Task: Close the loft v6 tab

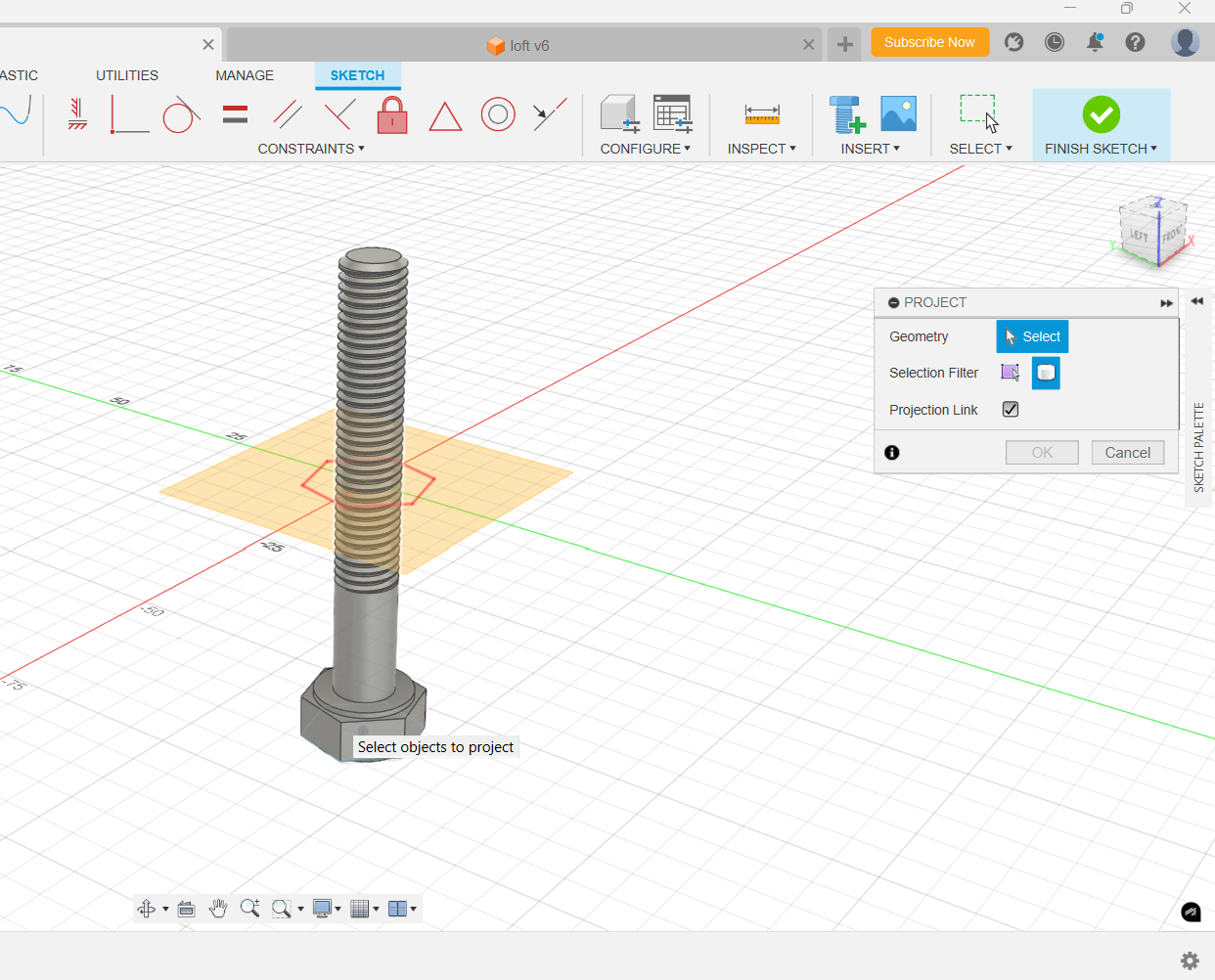Action: [808, 45]
